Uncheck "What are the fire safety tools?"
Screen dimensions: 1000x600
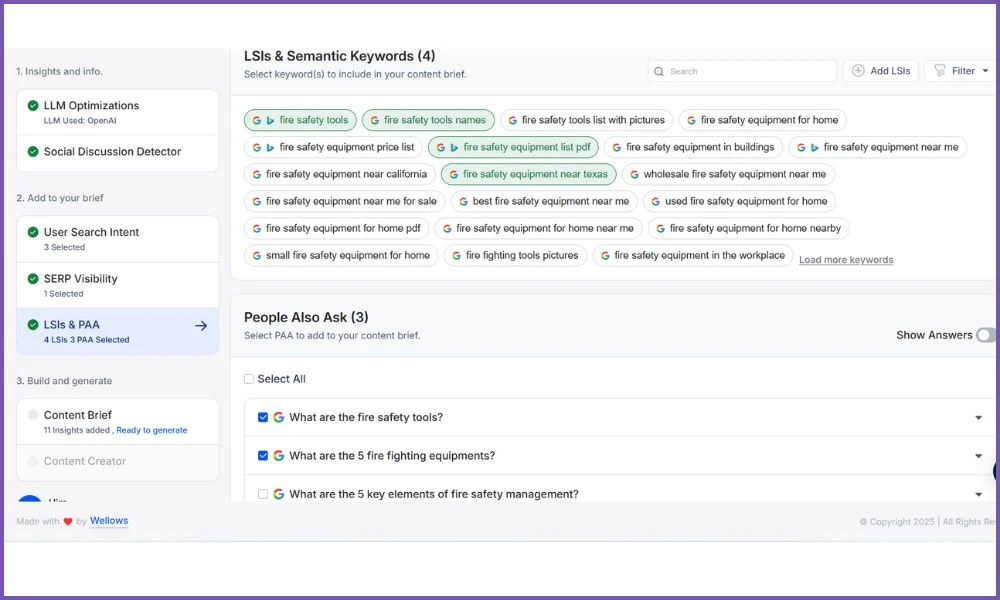263,418
